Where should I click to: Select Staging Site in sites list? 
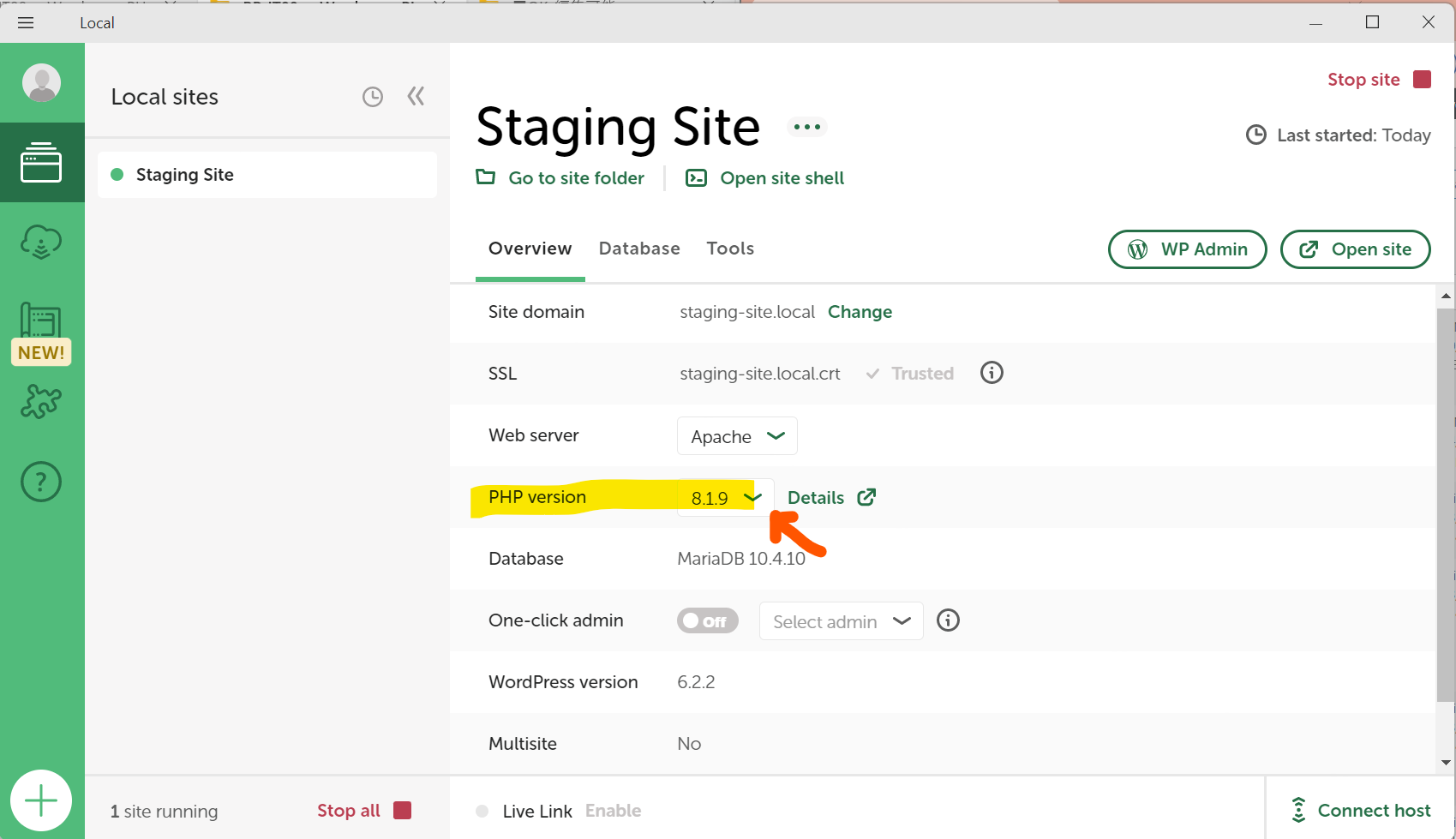(x=267, y=175)
